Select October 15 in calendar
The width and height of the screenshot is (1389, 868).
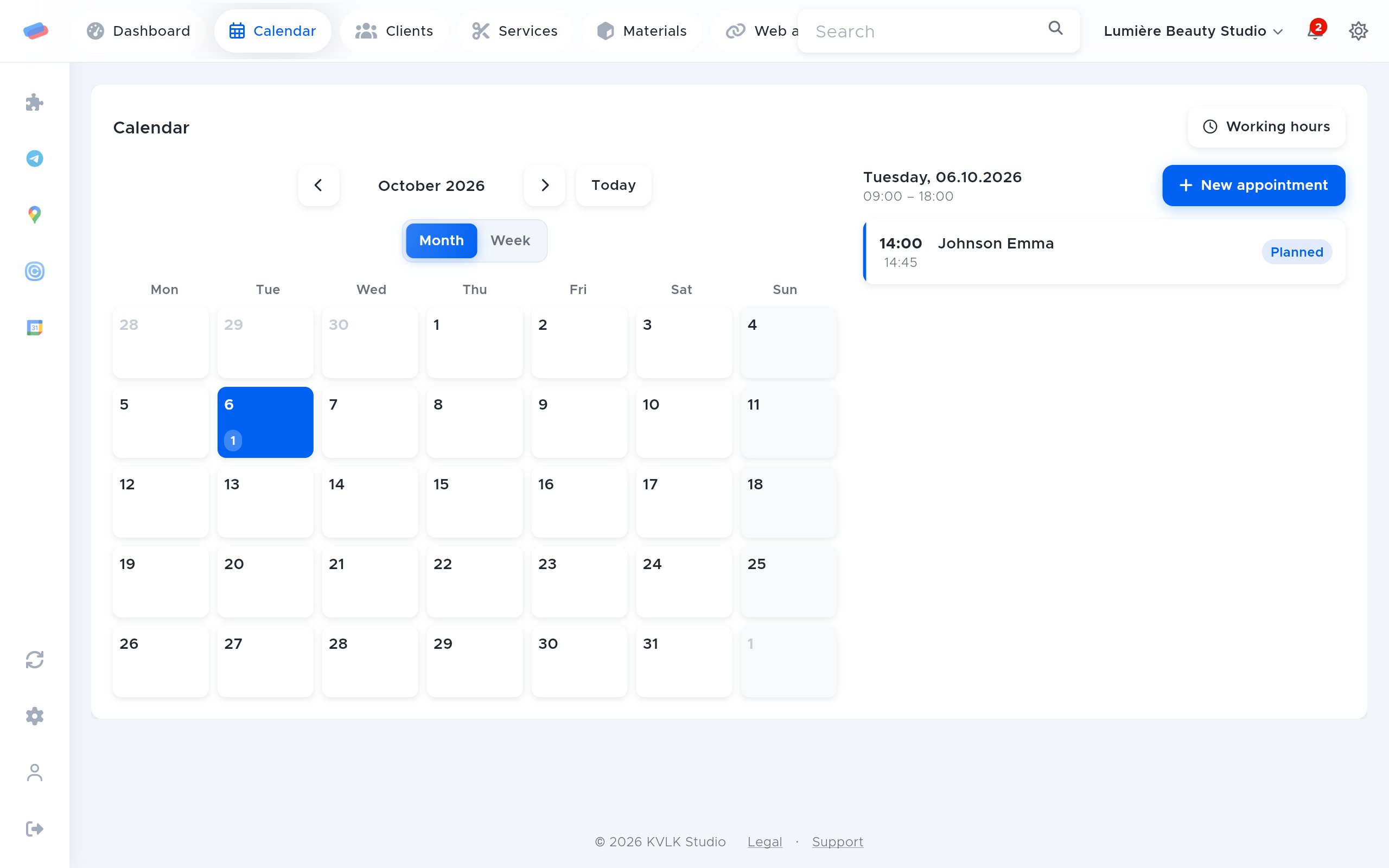475,502
